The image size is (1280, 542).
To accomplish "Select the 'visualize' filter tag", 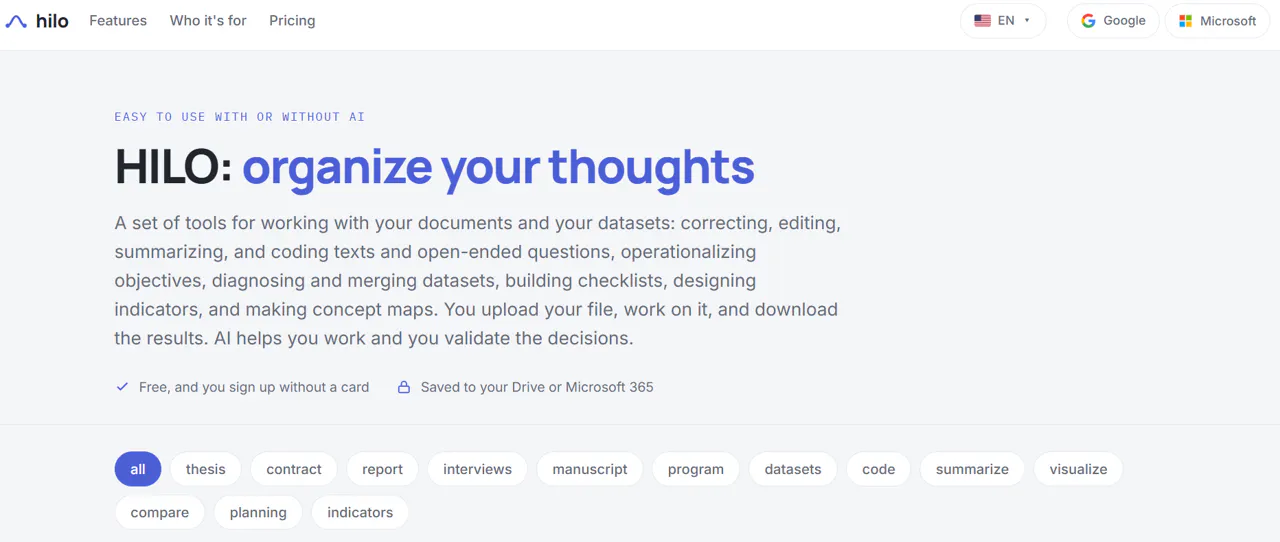I will (1078, 469).
